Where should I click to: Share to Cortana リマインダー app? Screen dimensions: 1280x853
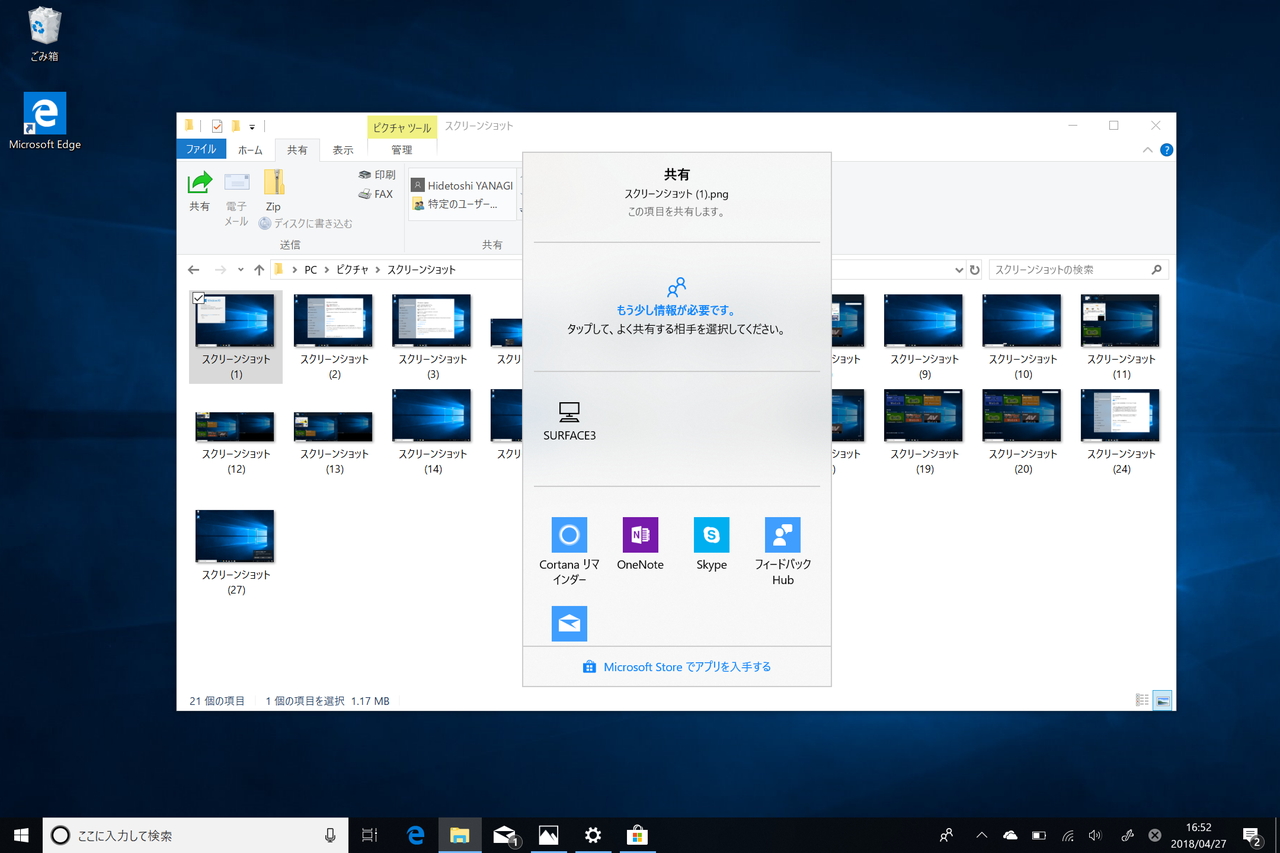569,535
